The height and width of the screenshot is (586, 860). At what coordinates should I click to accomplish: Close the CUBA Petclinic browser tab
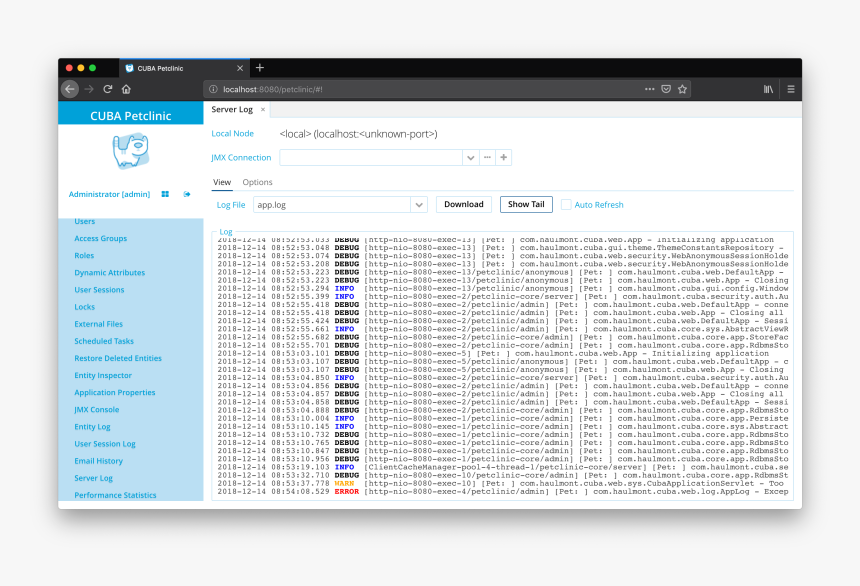240,68
